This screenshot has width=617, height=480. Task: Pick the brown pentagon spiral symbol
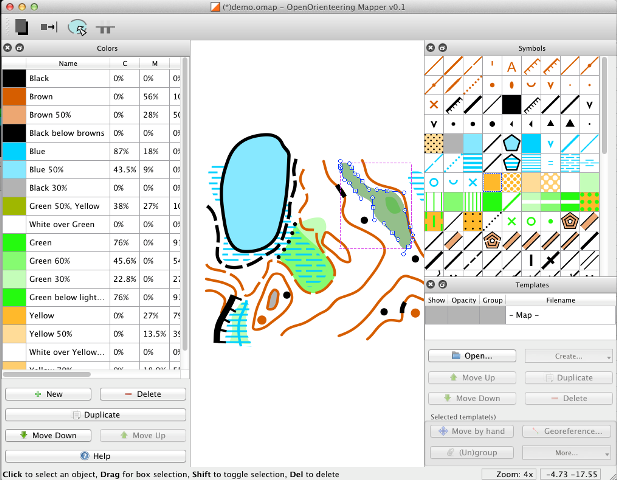[569, 221]
